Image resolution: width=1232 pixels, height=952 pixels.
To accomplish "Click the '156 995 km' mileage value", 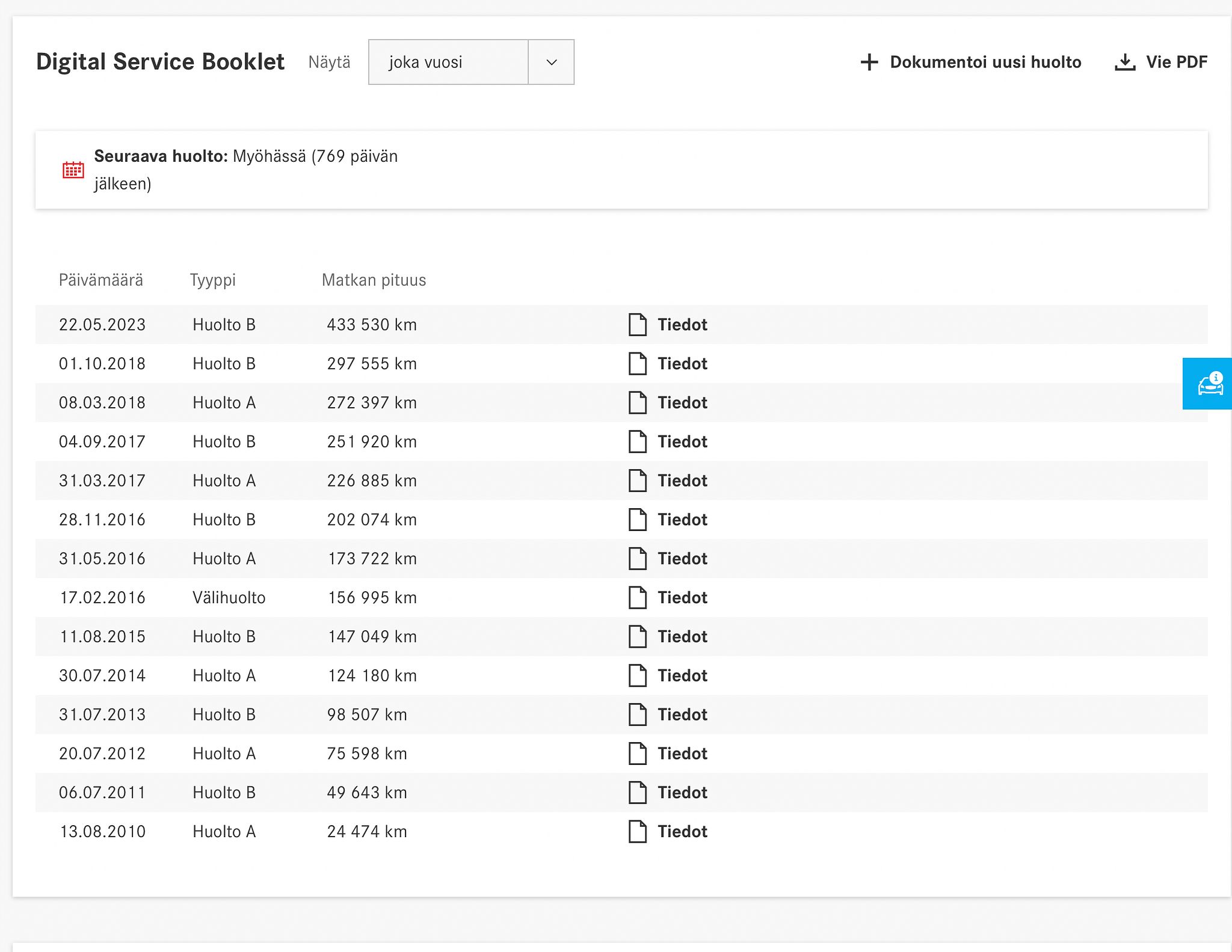I will point(372,598).
